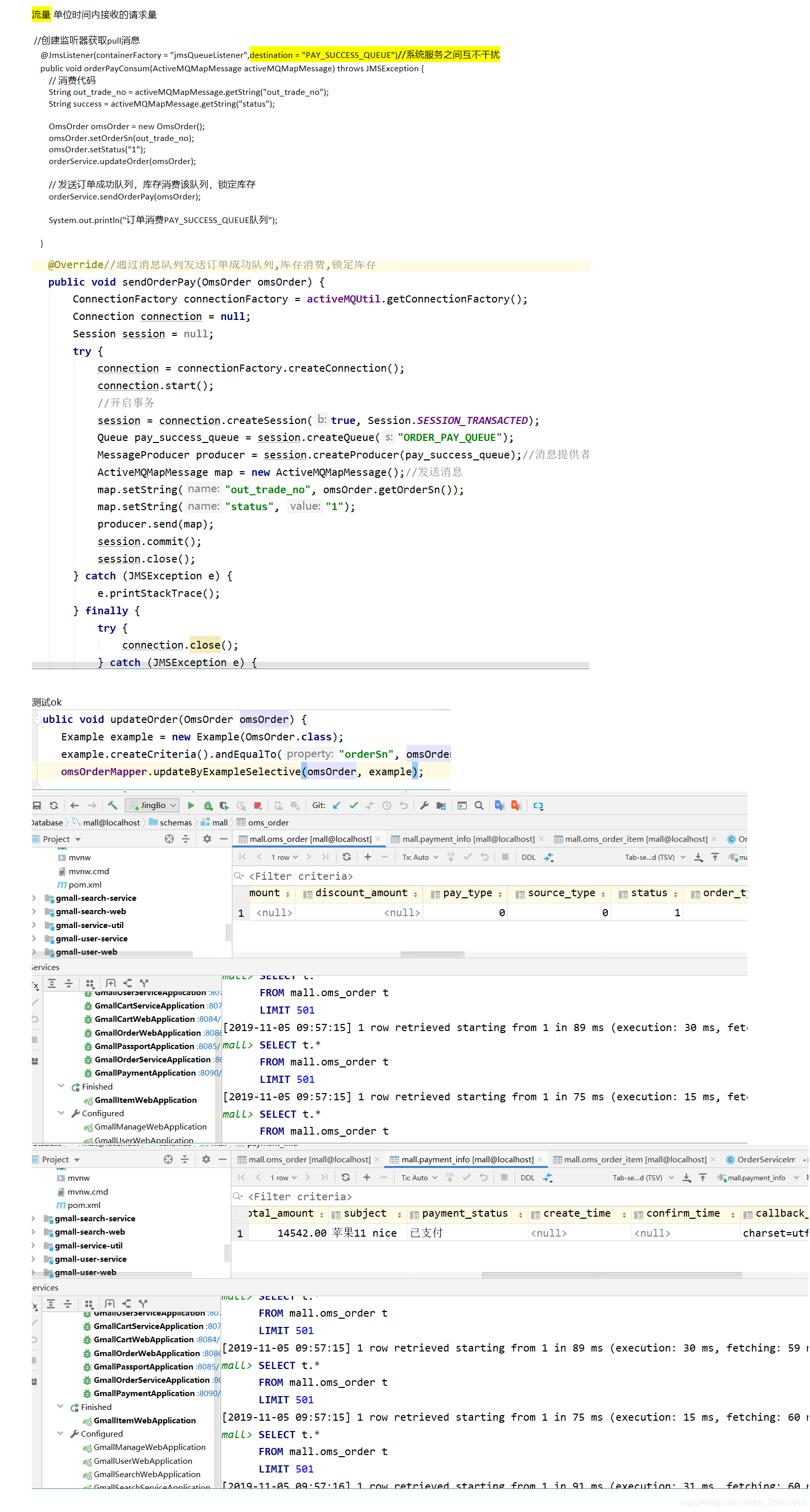Click DDL button in oms_order data toolbar
810x1512 pixels.
(528, 857)
